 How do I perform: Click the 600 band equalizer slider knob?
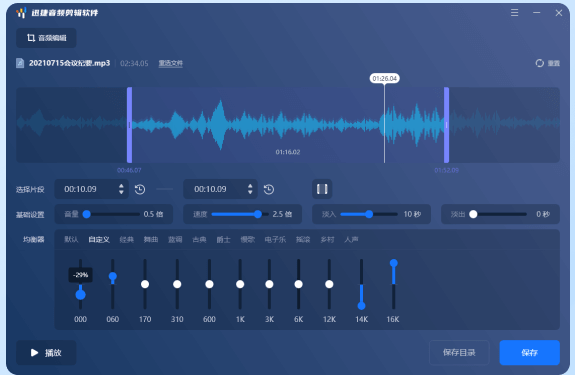tap(209, 284)
